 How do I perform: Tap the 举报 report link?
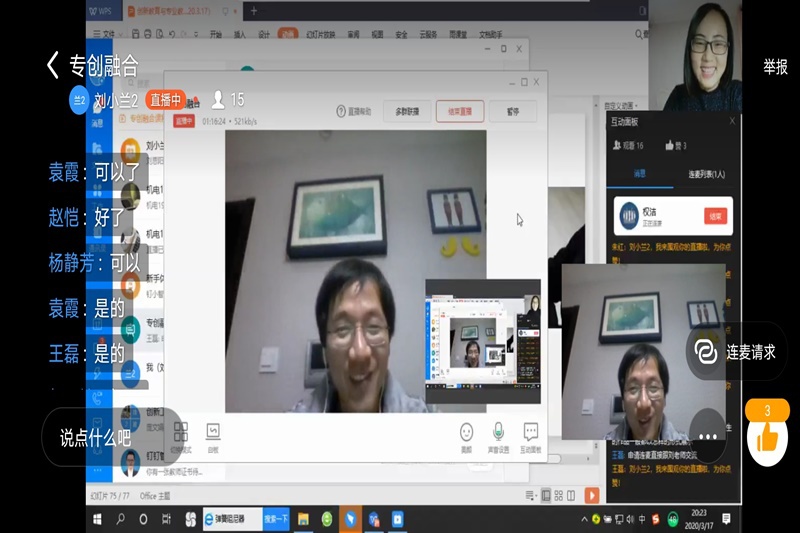point(775,67)
